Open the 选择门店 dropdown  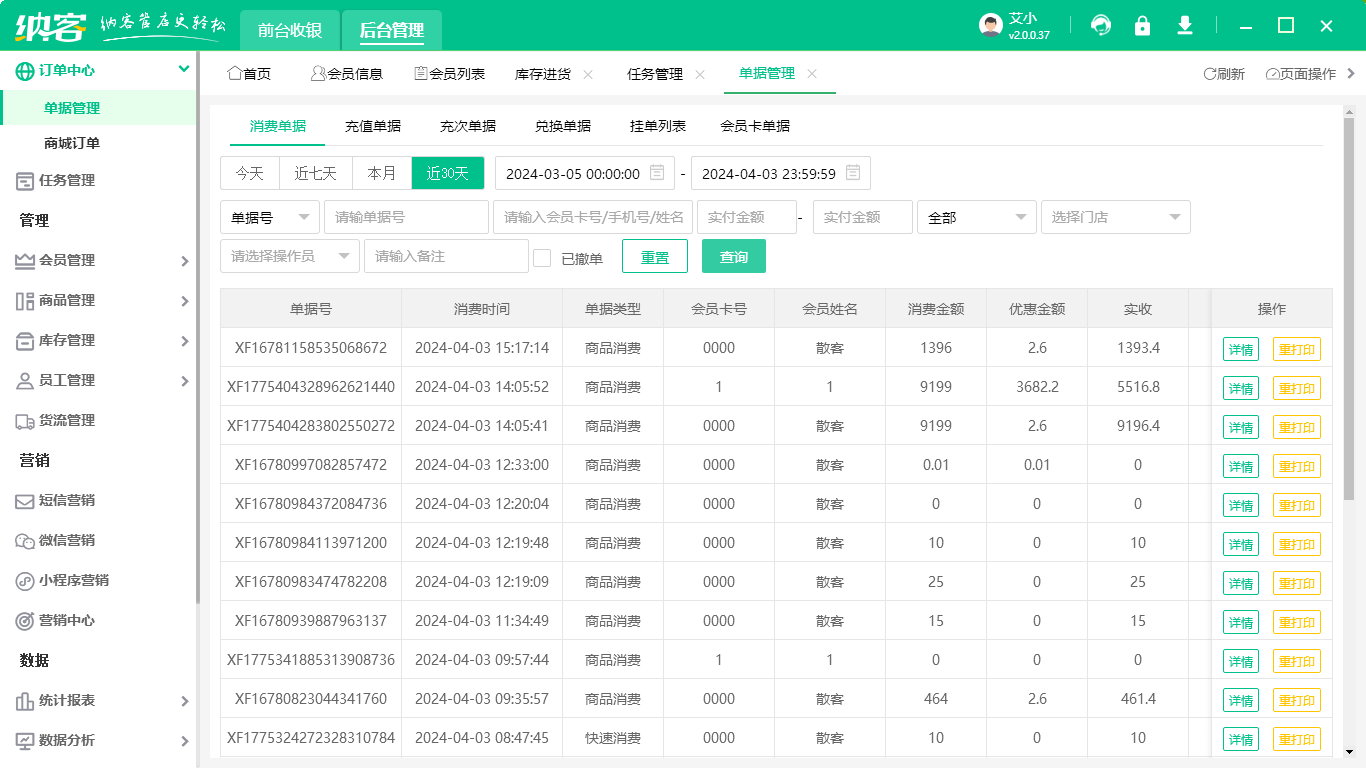1115,217
